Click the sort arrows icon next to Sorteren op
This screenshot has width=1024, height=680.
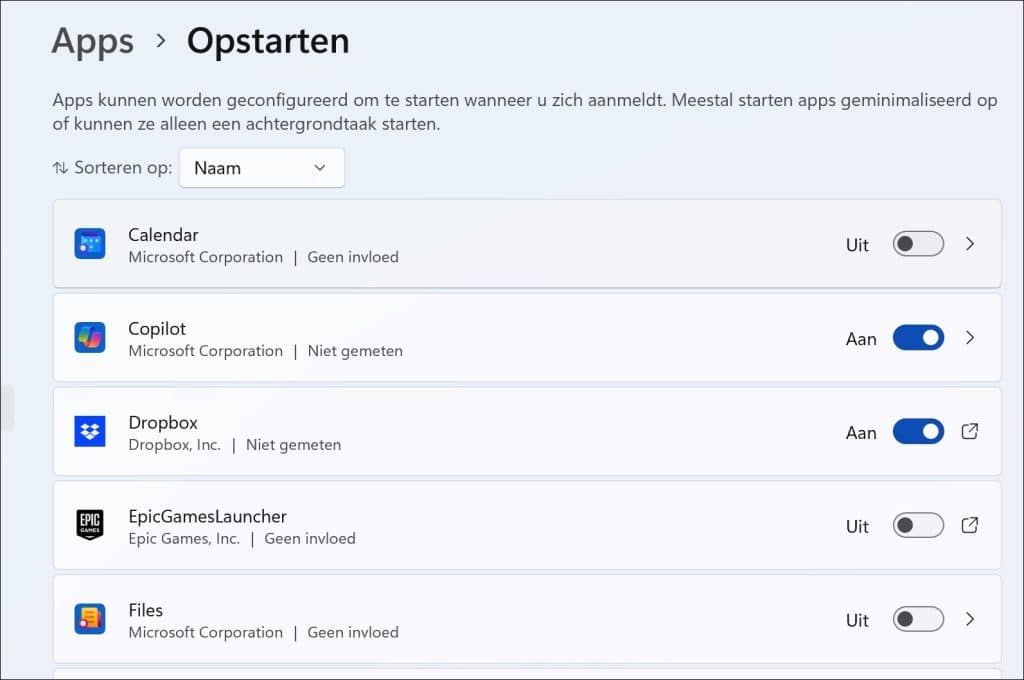pyautogui.click(x=58, y=167)
